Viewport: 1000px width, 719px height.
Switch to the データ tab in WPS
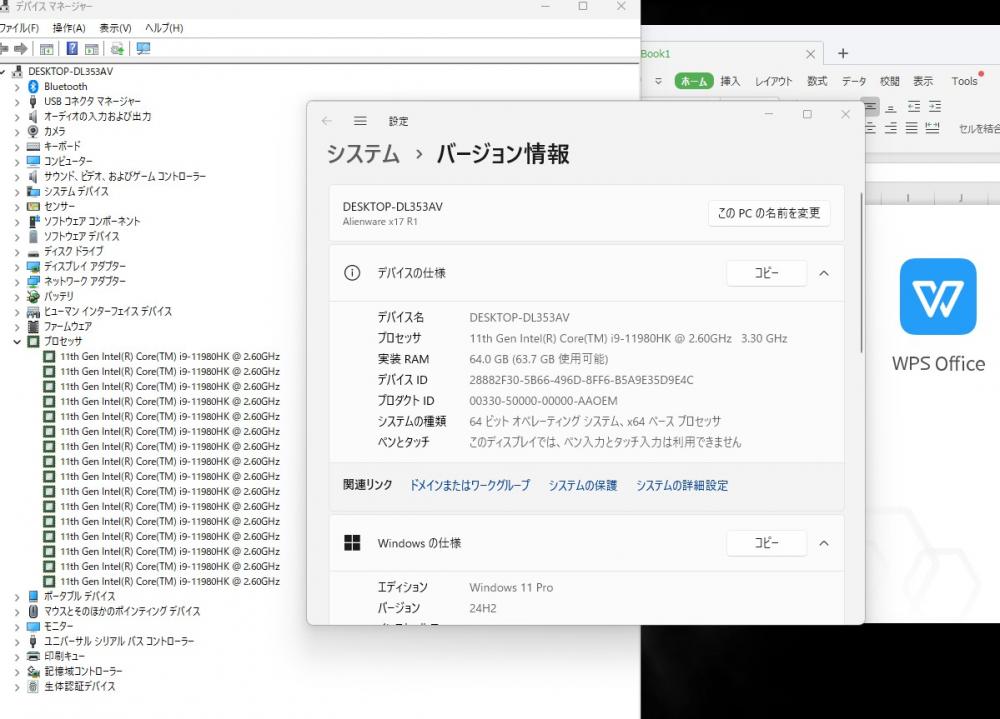tap(853, 81)
